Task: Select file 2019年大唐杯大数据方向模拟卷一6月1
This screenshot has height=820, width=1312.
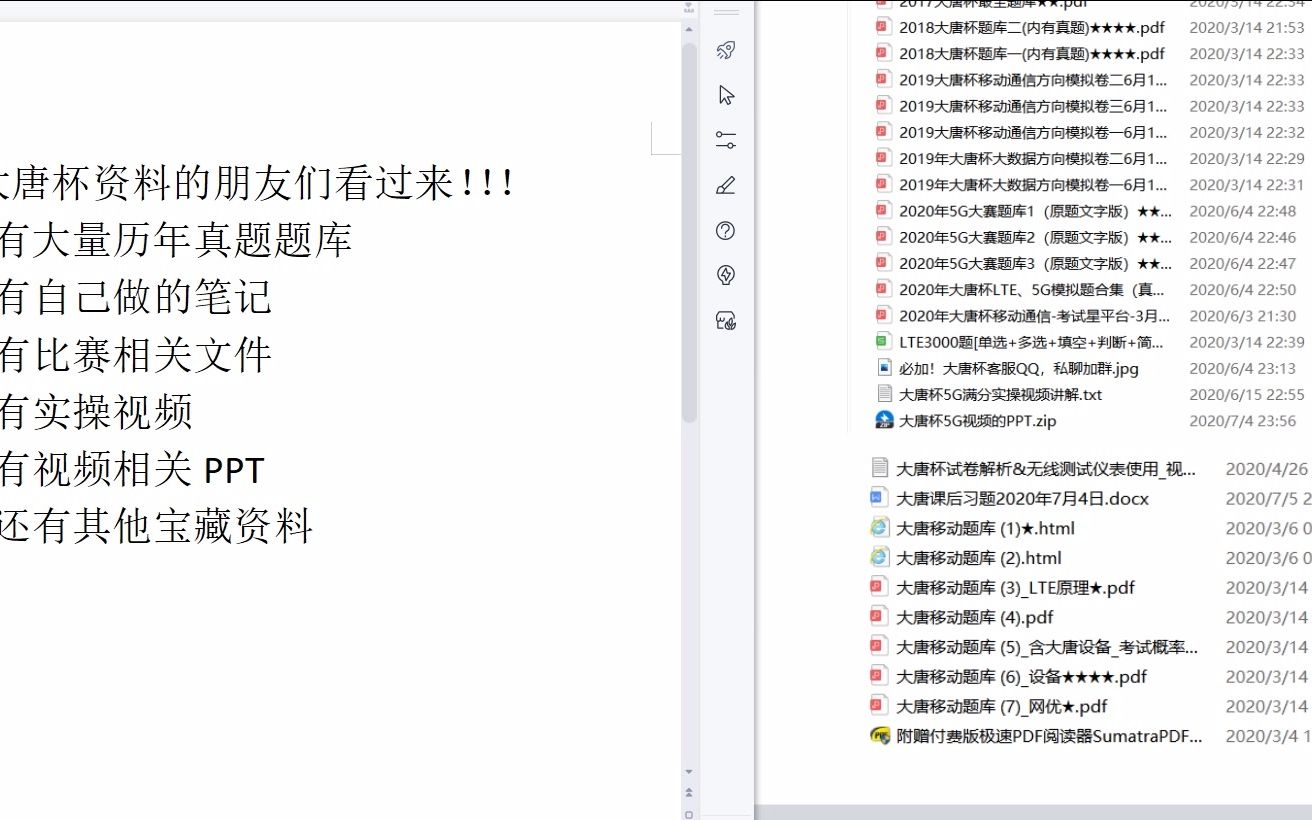Action: 1033,184
